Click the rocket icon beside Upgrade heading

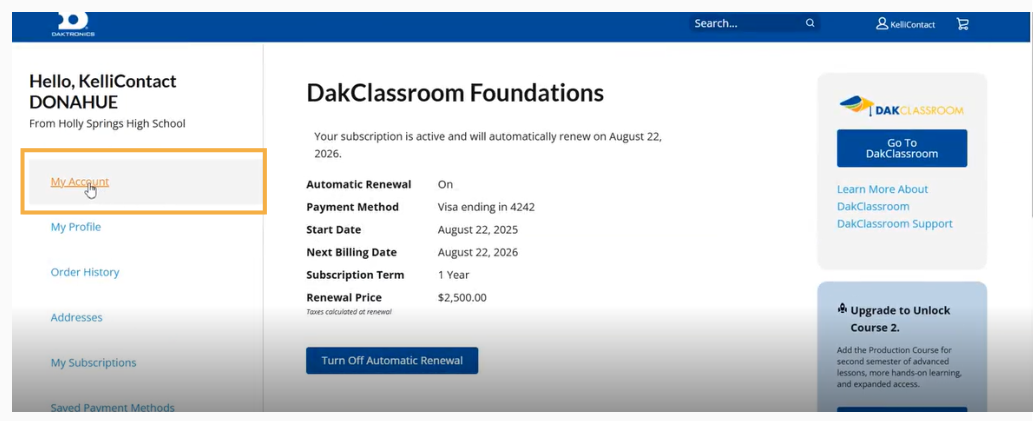(842, 309)
